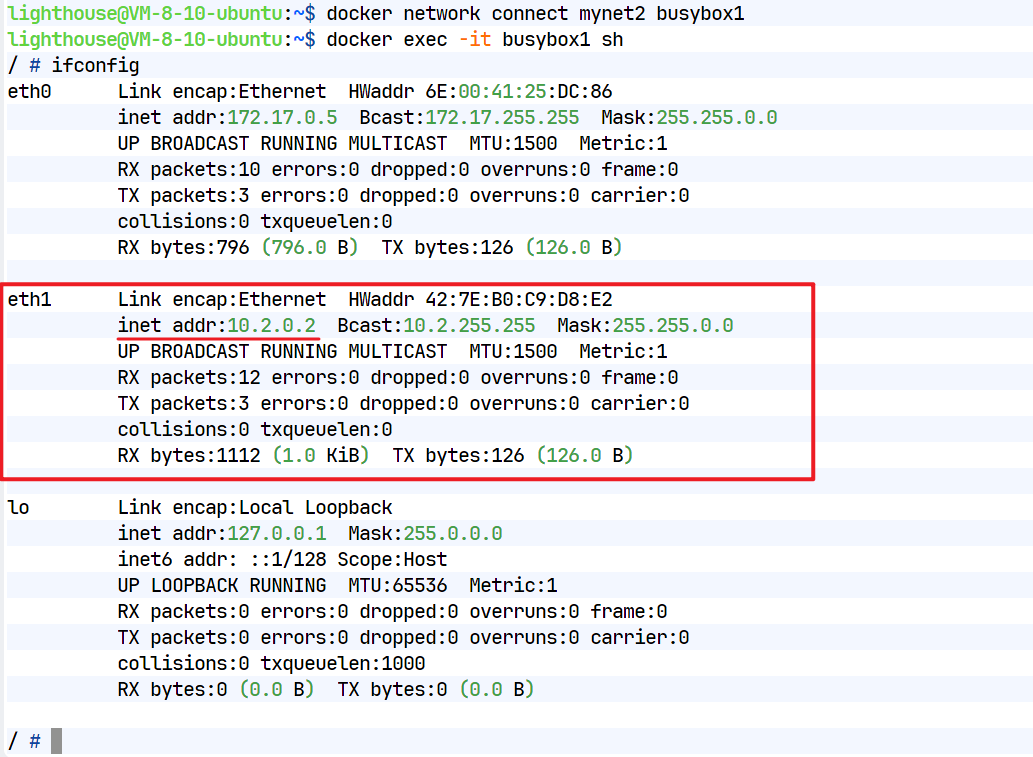Click the inet addr 172.17.0.5 value

(x=282, y=117)
